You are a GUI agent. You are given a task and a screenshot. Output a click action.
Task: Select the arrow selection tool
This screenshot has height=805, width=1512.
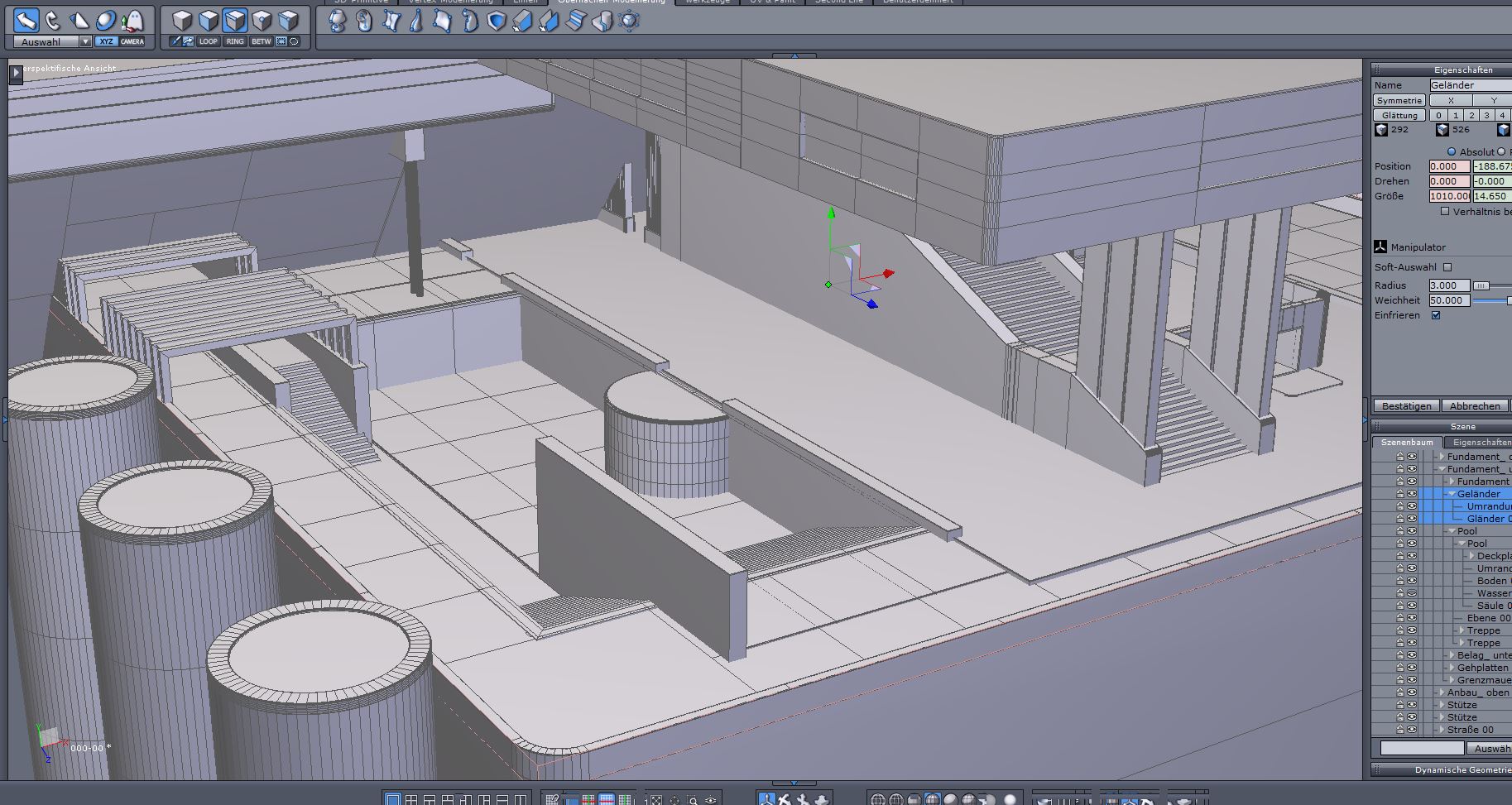[x=26, y=20]
